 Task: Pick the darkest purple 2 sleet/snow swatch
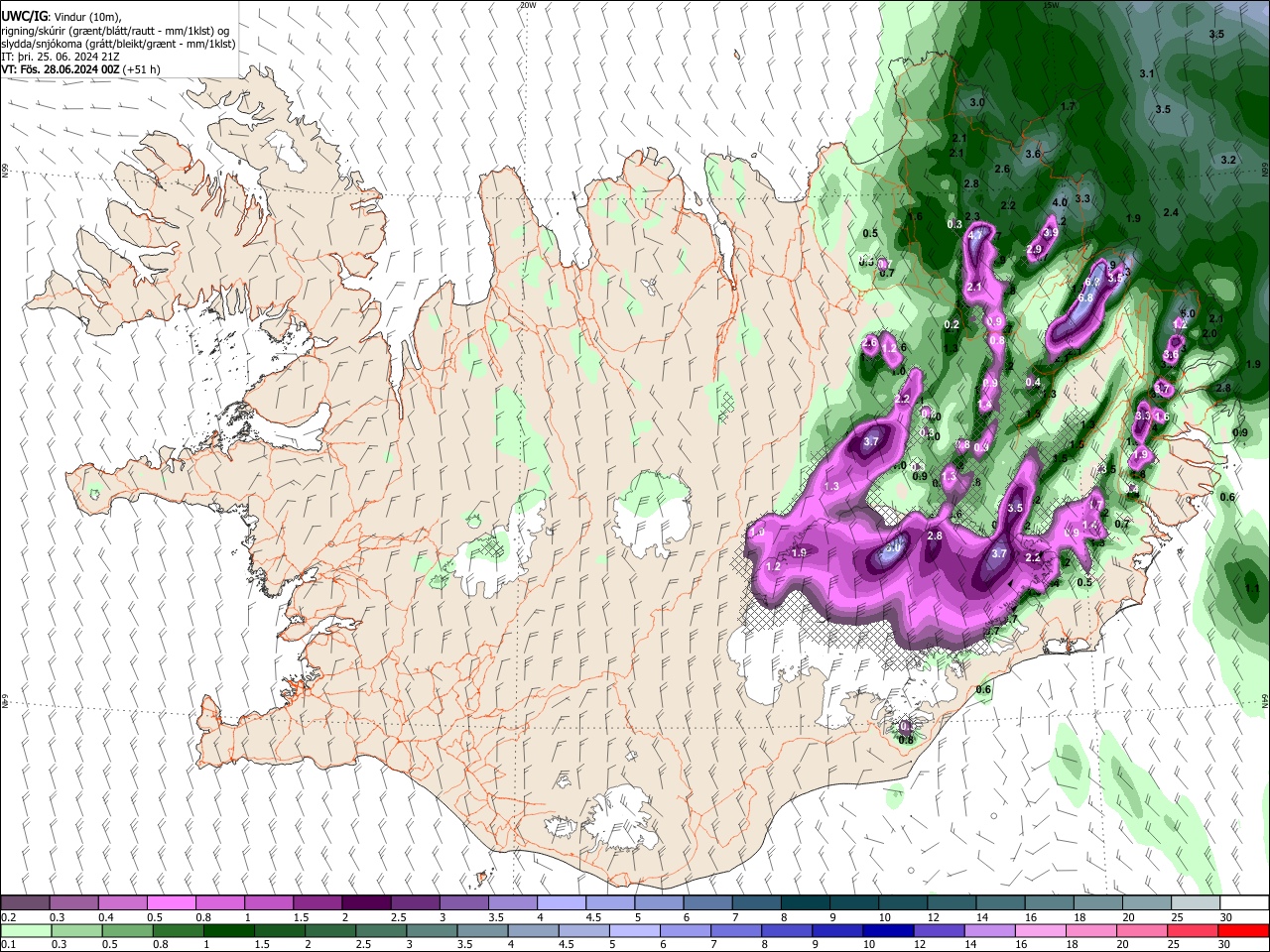tap(366, 903)
